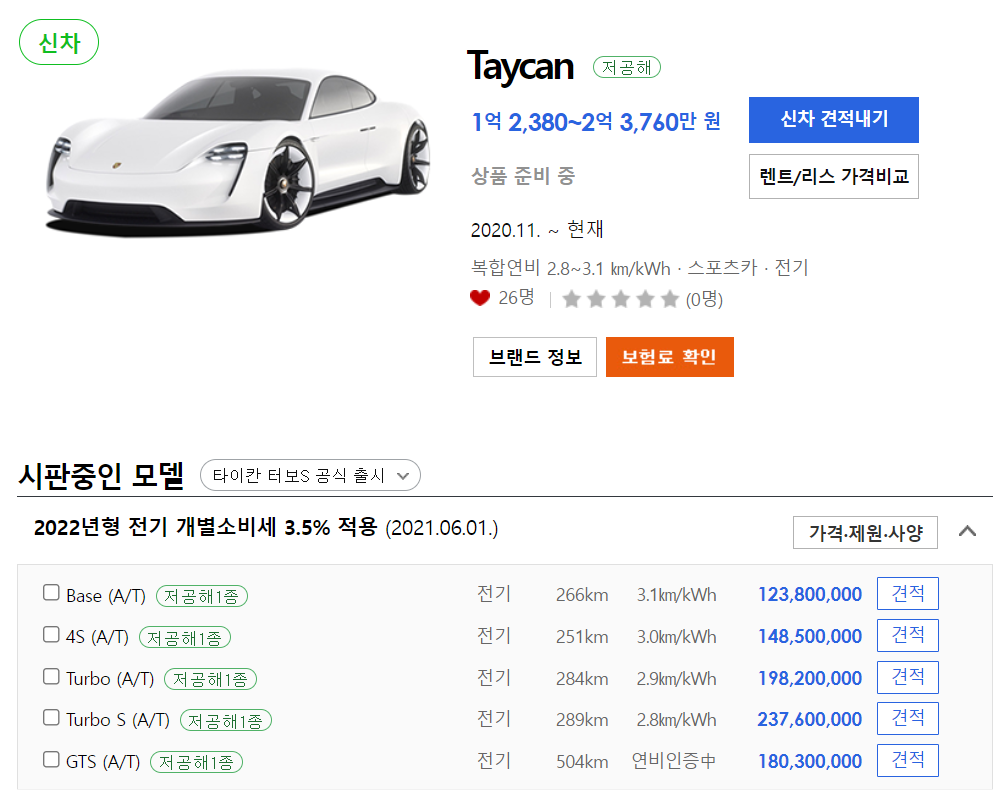This screenshot has width=1006, height=798.
Task: Open 가격·제원·사양 button
Action: (x=865, y=532)
